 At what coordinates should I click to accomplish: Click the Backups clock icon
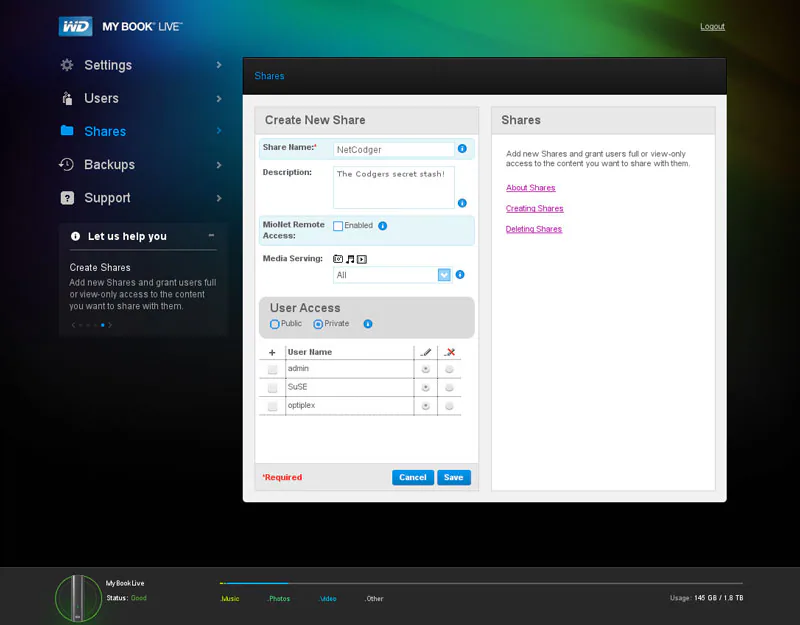[x=67, y=164]
